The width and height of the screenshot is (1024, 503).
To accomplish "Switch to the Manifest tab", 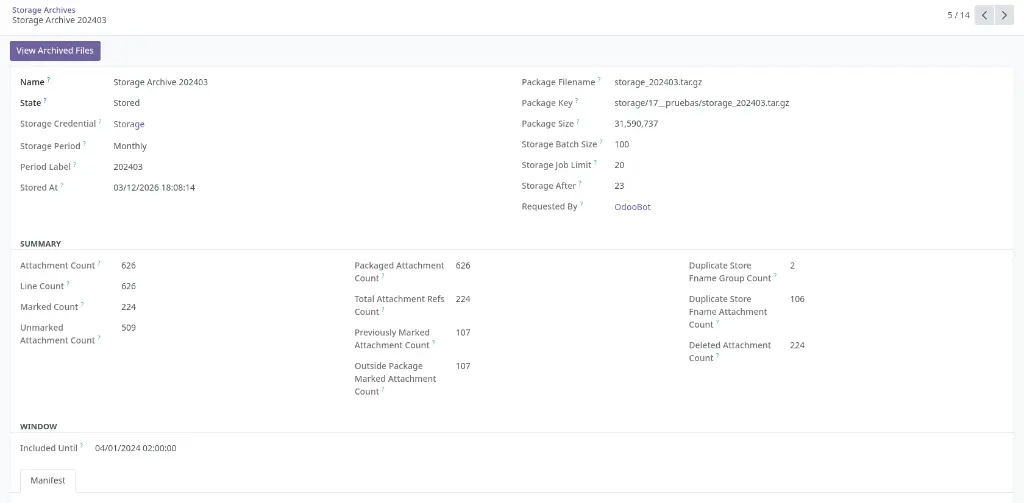I will click(x=48, y=481).
